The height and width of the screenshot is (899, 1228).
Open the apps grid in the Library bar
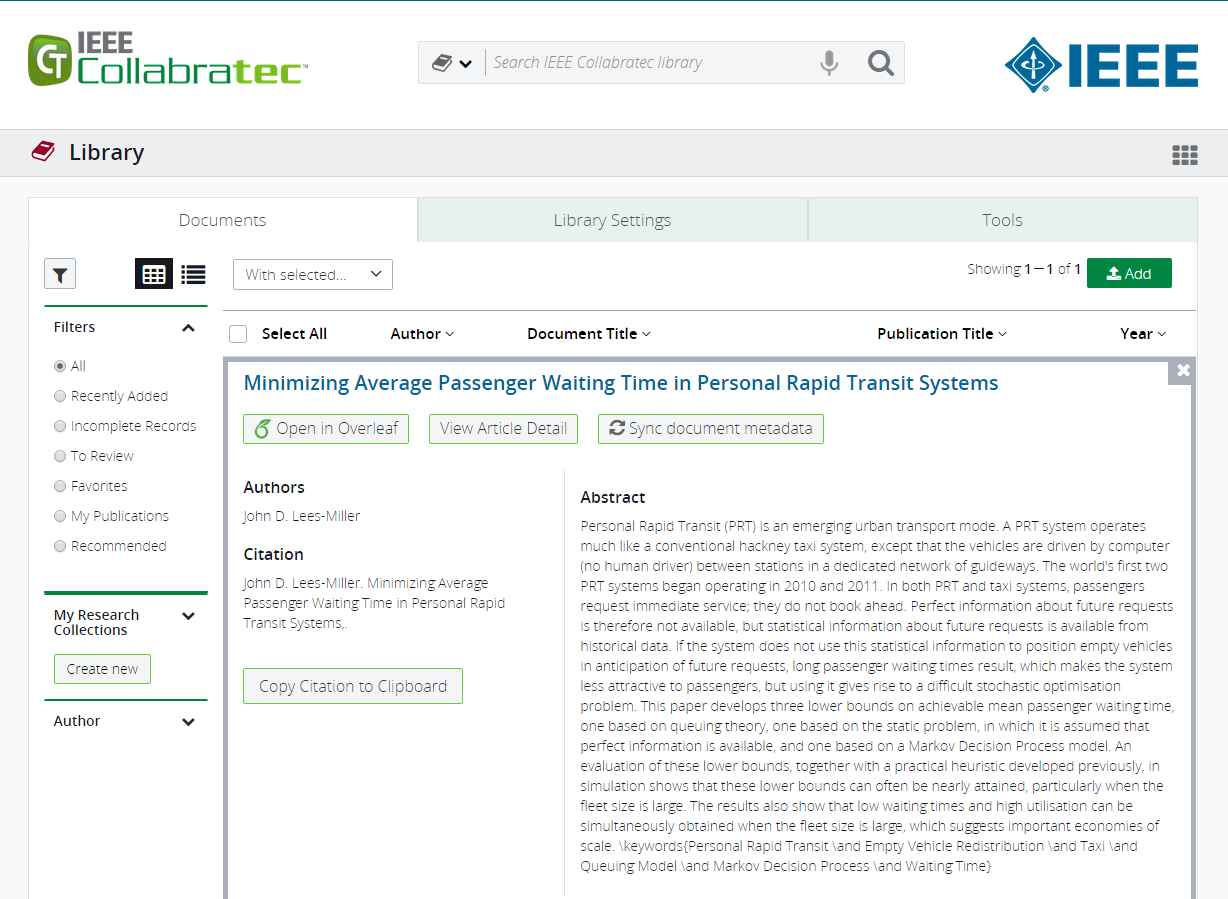click(x=1184, y=154)
